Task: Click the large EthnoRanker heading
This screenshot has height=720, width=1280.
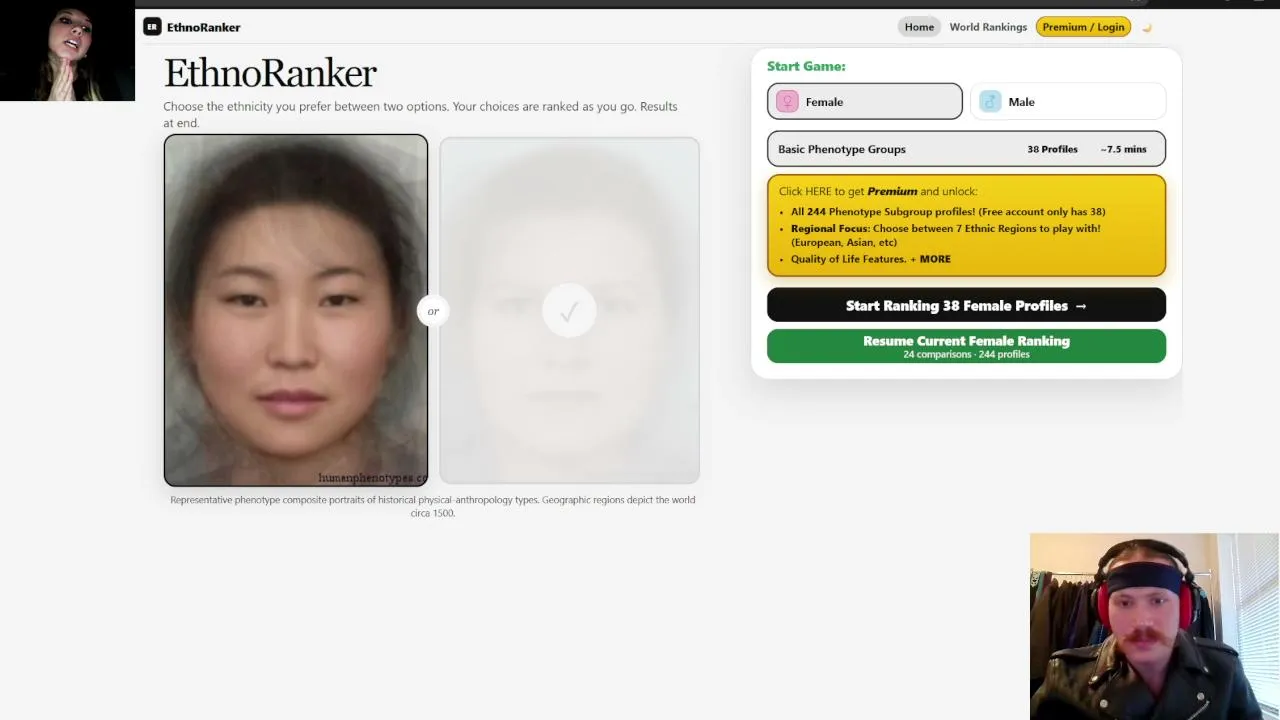Action: (270, 73)
